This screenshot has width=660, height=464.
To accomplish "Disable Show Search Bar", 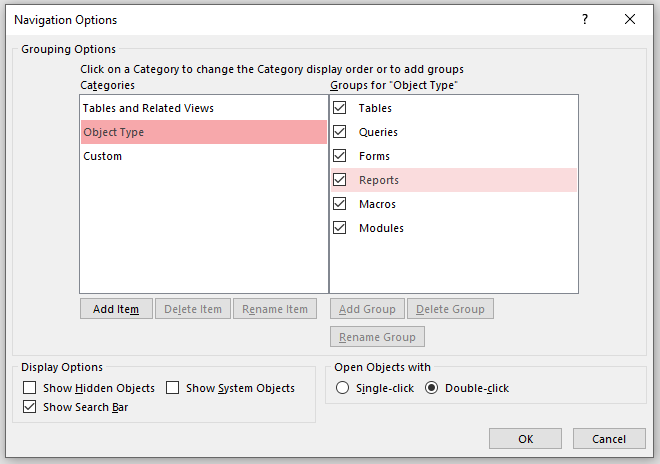I will pyautogui.click(x=29, y=407).
